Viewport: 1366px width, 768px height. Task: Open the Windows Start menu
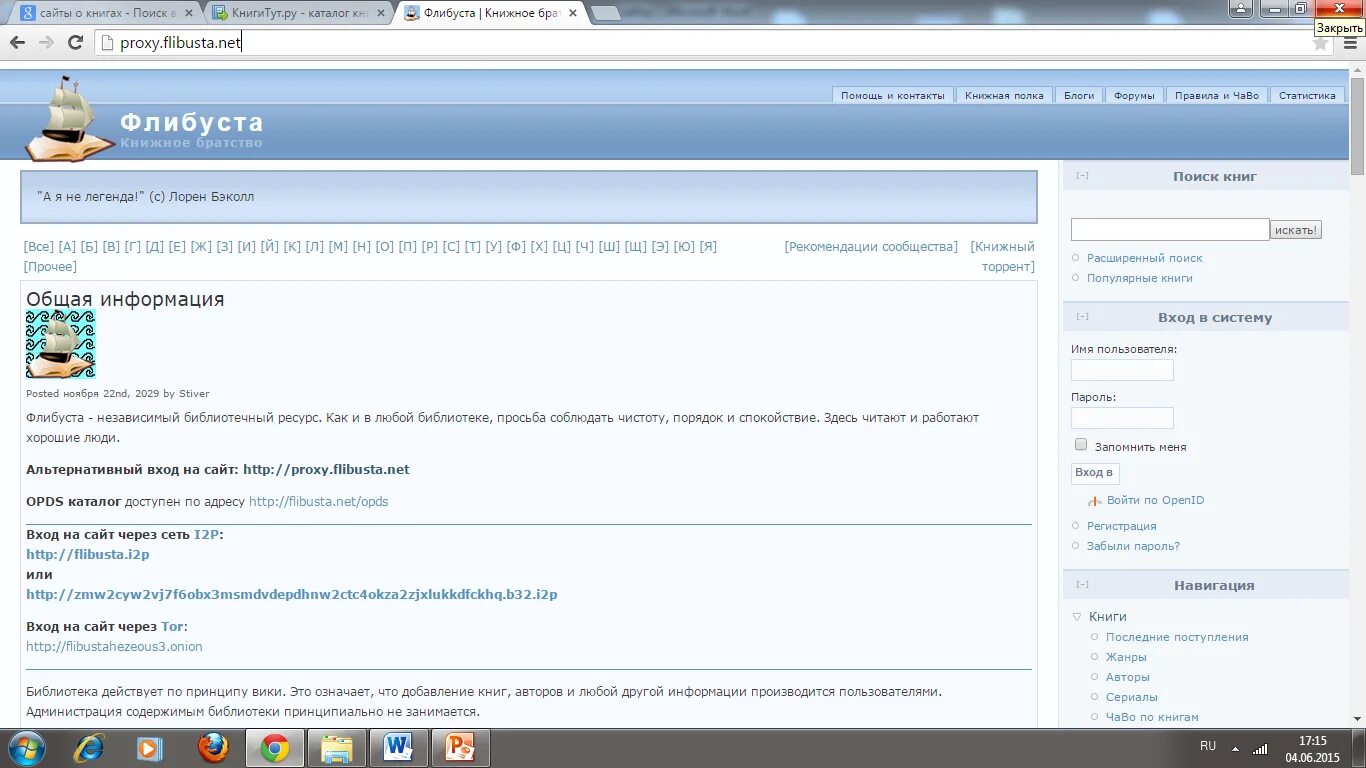click(25, 748)
